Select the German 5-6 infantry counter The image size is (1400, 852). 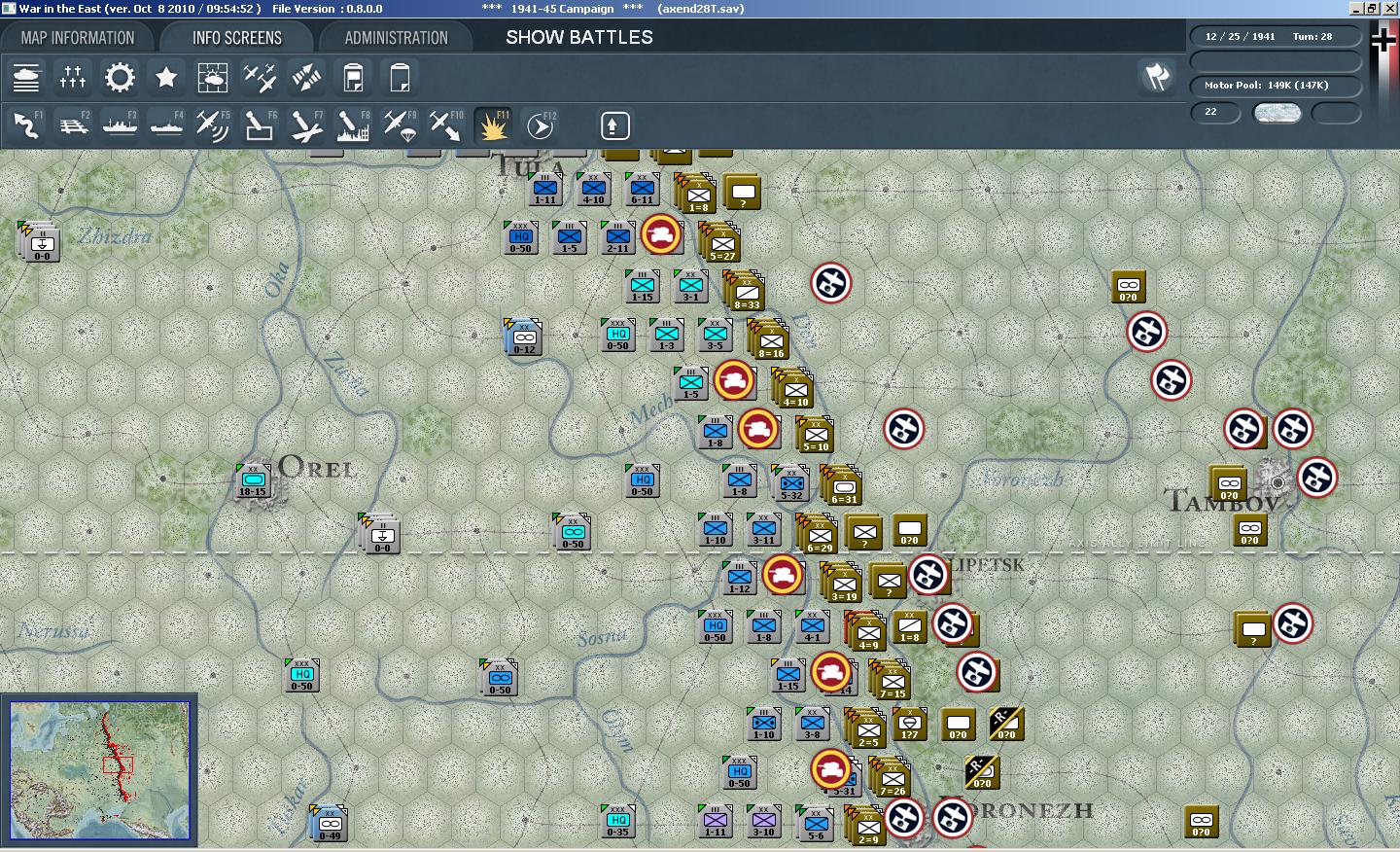pos(816,823)
